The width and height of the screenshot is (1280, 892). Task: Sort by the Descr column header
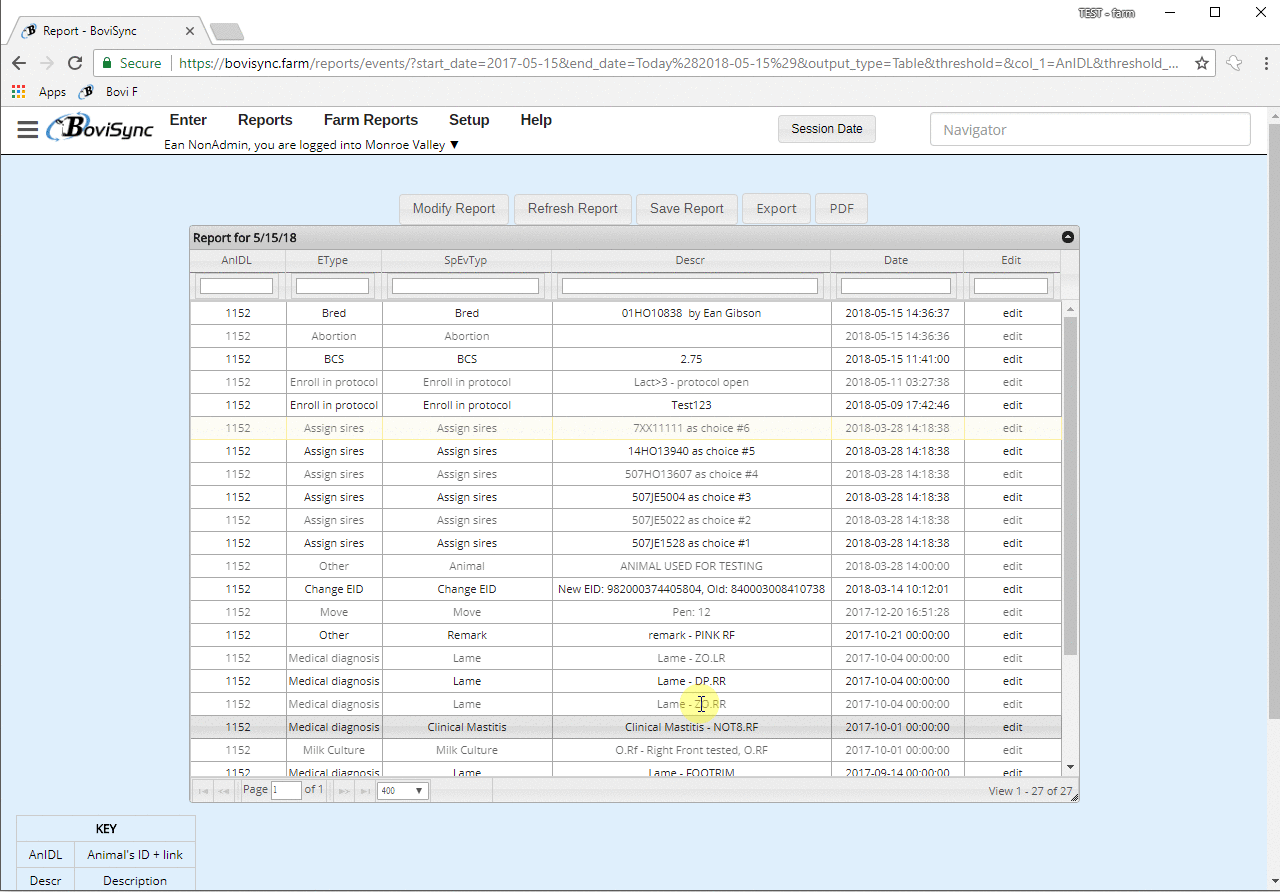click(x=690, y=260)
